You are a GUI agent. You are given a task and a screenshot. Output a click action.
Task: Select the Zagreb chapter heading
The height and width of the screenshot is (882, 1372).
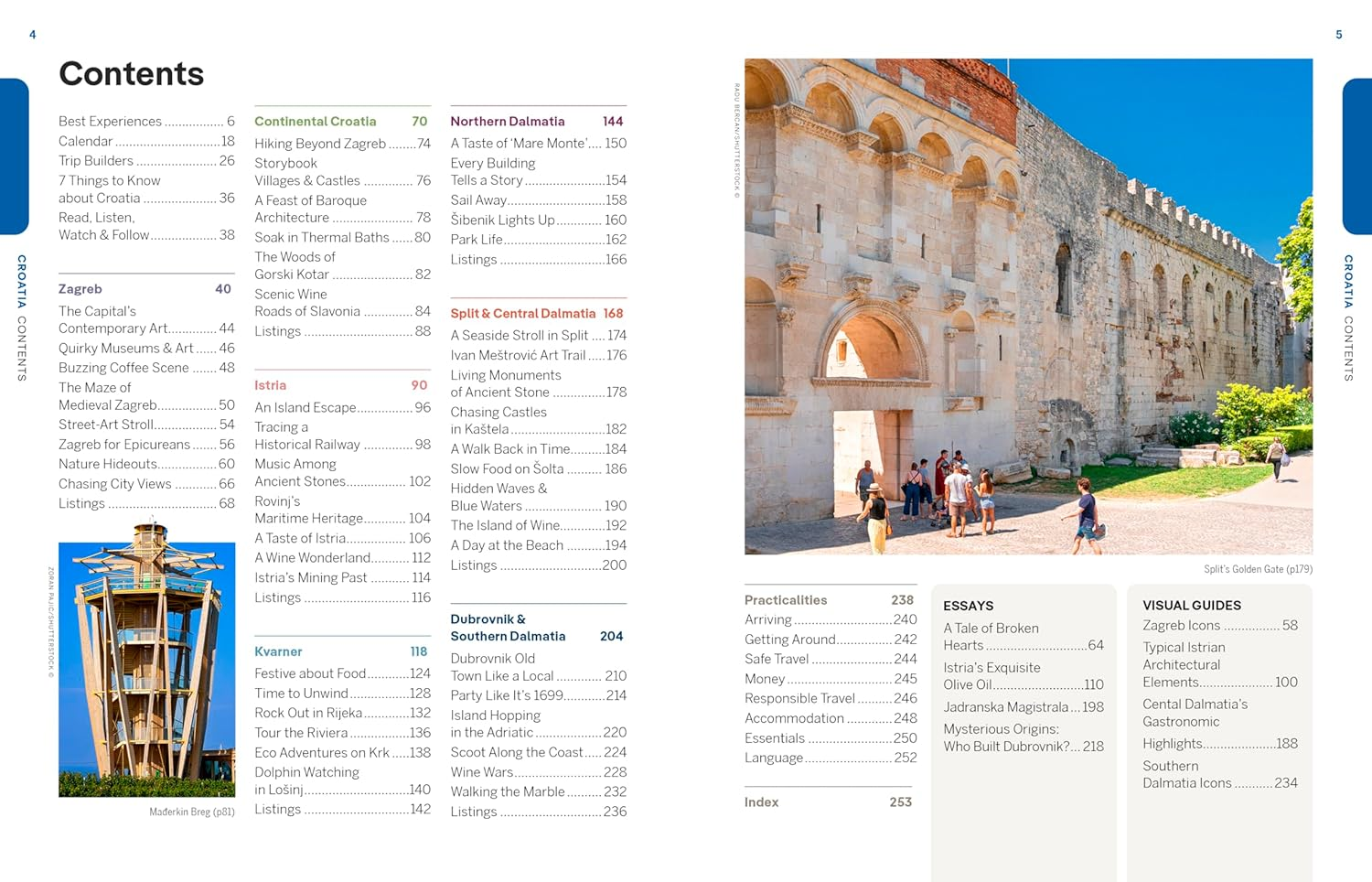[80, 288]
